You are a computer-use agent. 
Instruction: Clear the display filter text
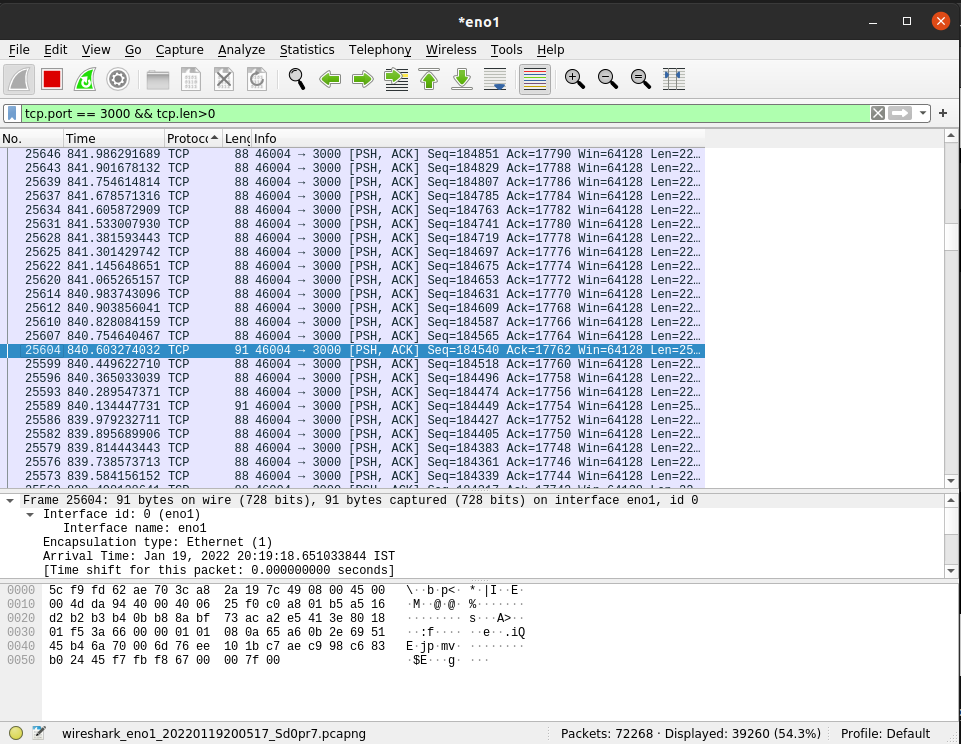tap(877, 113)
